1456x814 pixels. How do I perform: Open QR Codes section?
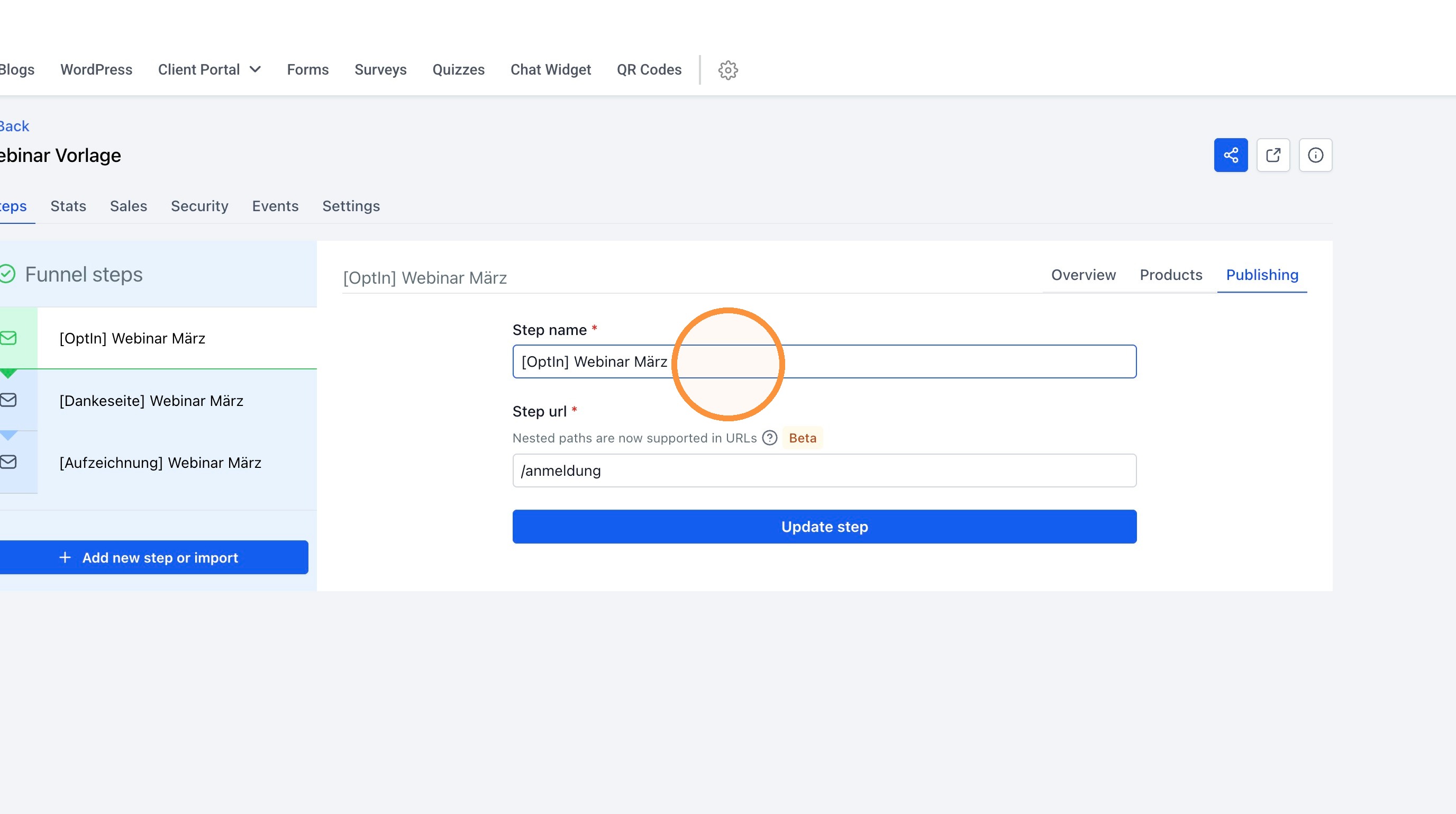[649, 69]
